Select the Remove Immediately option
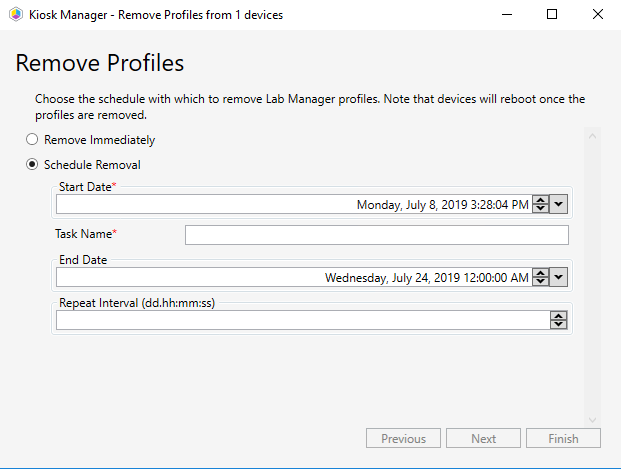This screenshot has height=469, width=621. (32, 140)
